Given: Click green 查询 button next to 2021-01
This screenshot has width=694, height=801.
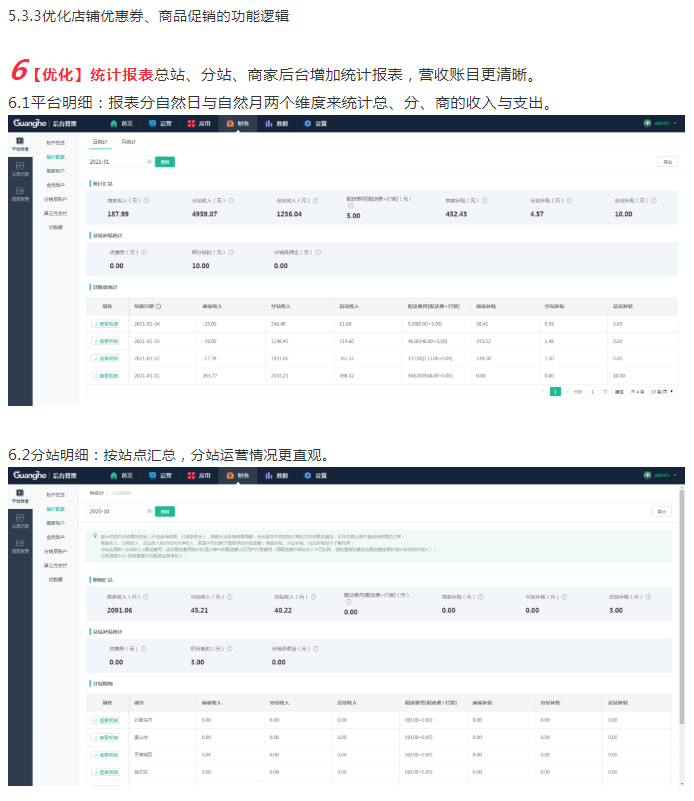Looking at the screenshot, I should tap(165, 161).
